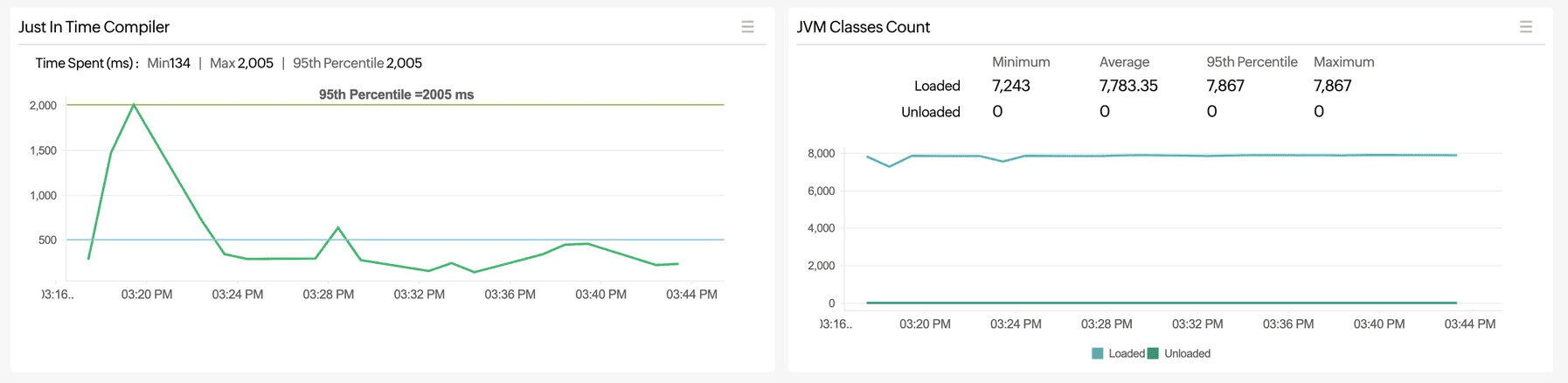The height and width of the screenshot is (383, 1568).
Task: Click the Average column header
Action: [x=1124, y=62]
